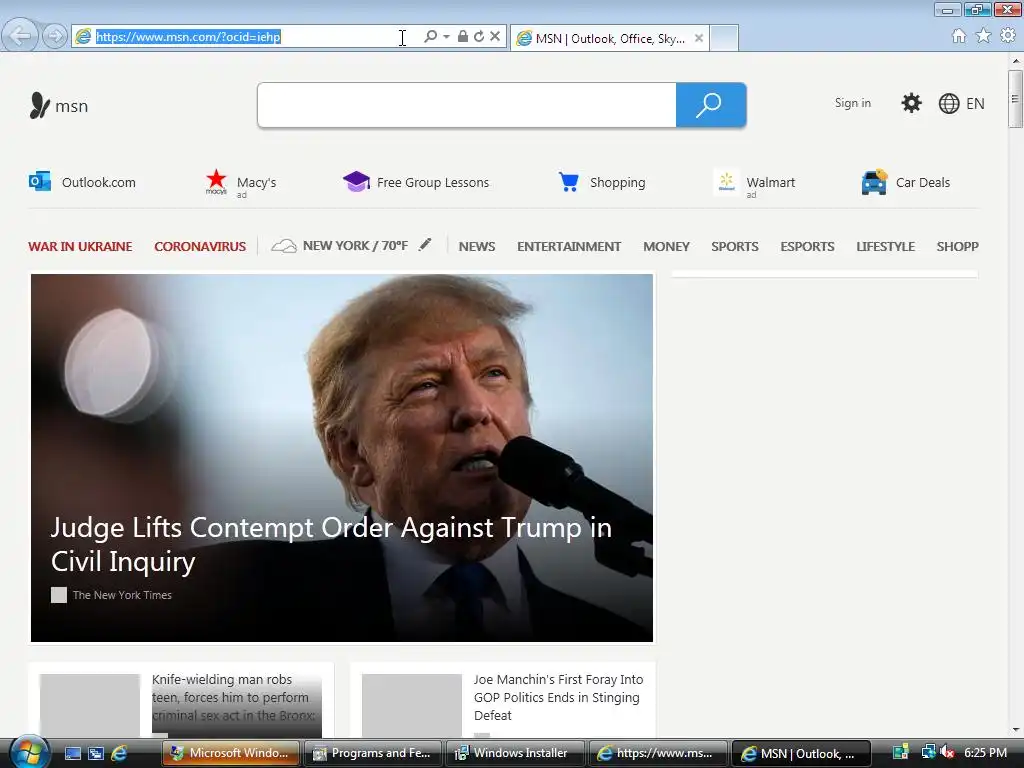Open the WAR IN UKRAINE section
This screenshot has width=1024, height=768.
tap(80, 247)
